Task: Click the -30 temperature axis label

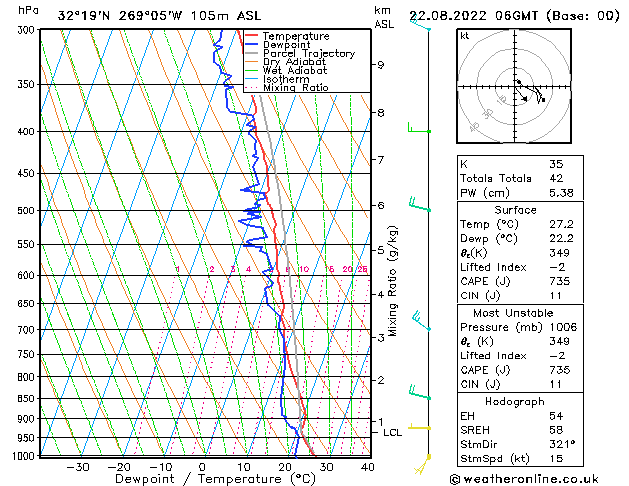Action: pos(77,467)
